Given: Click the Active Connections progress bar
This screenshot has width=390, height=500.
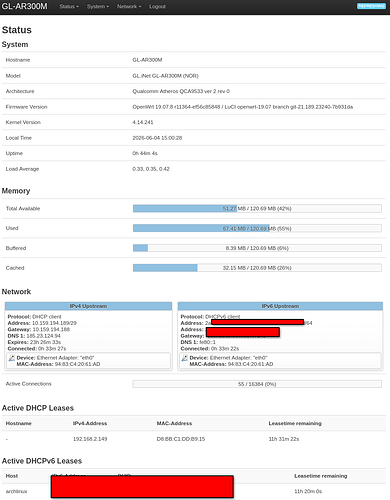Looking at the screenshot, I should tap(257, 384).
